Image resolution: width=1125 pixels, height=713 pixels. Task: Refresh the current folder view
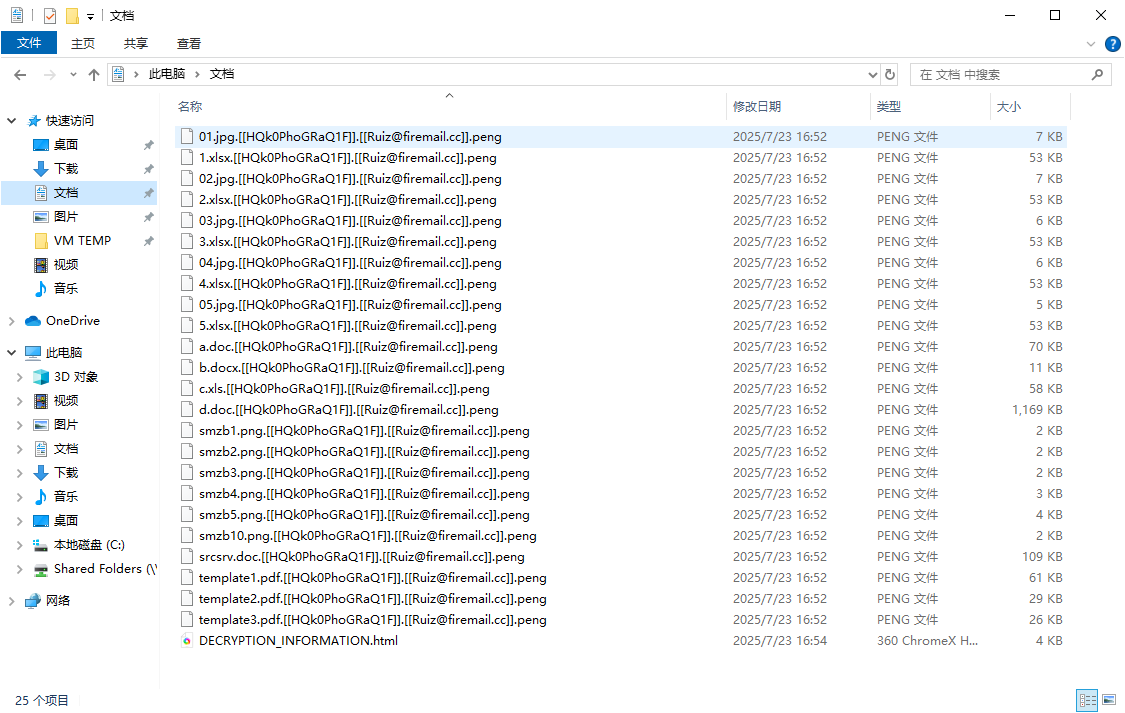[890, 75]
